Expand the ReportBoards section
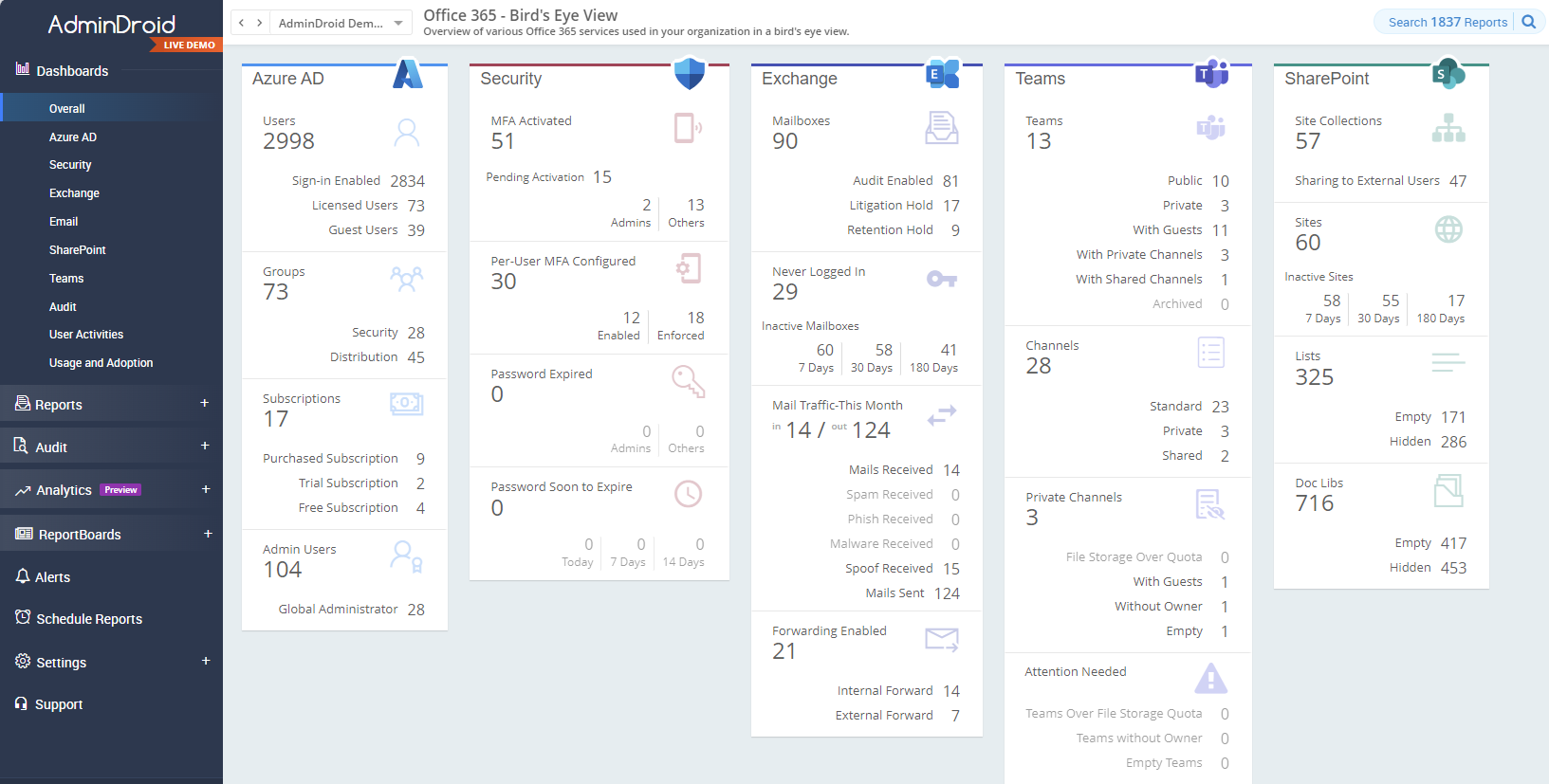The image size is (1549, 784). tap(208, 534)
